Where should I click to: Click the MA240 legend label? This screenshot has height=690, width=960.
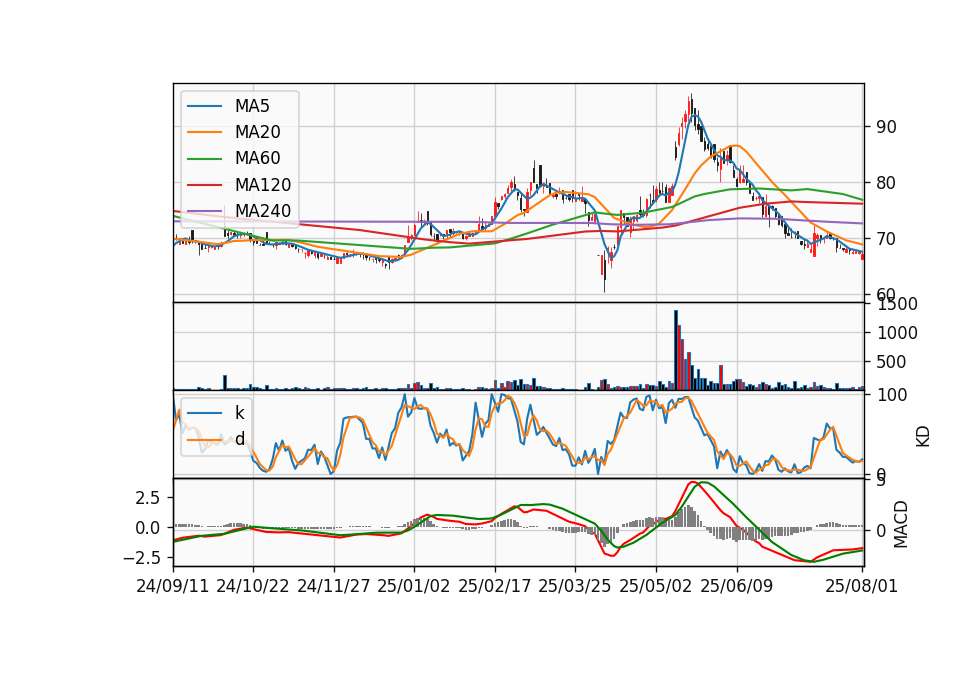[x=263, y=211]
